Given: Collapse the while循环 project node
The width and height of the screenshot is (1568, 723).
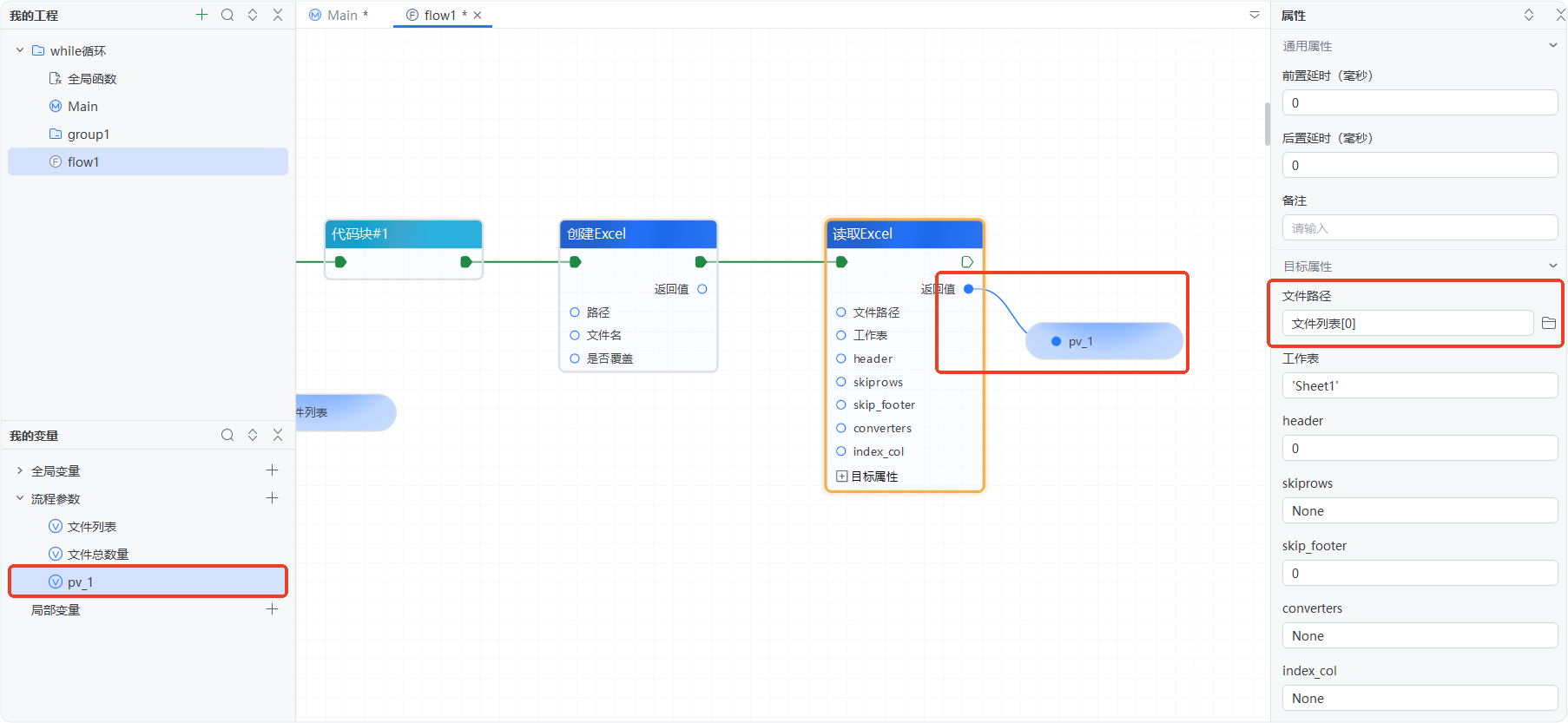Looking at the screenshot, I should click(20, 50).
